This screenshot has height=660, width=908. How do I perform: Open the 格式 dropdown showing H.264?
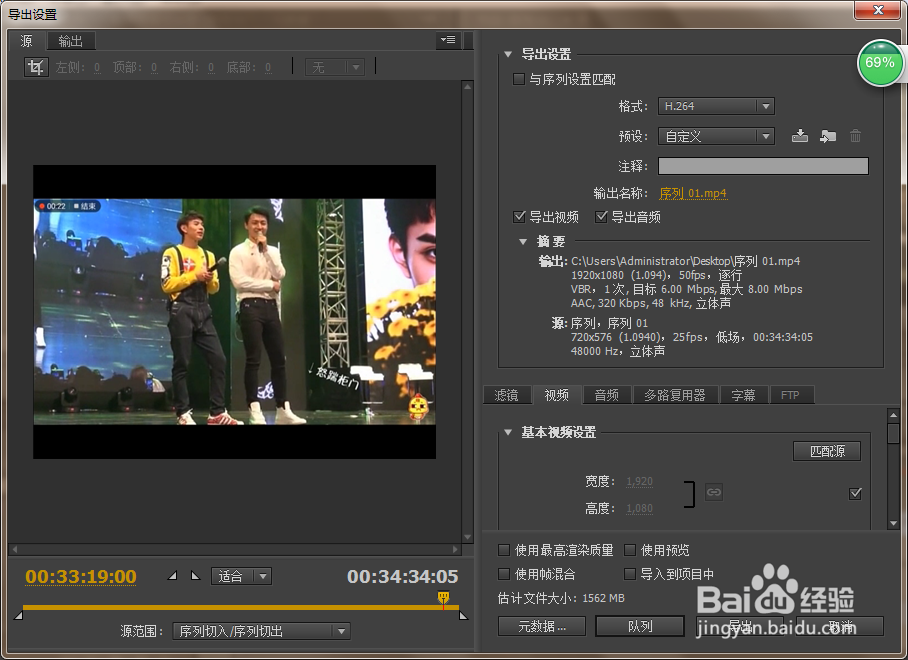pos(716,106)
